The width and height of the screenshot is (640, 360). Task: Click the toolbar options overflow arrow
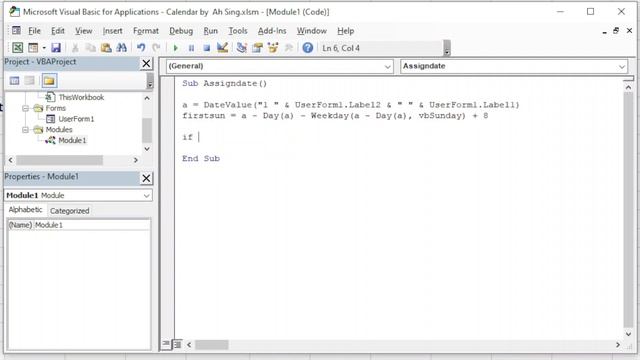point(447,48)
